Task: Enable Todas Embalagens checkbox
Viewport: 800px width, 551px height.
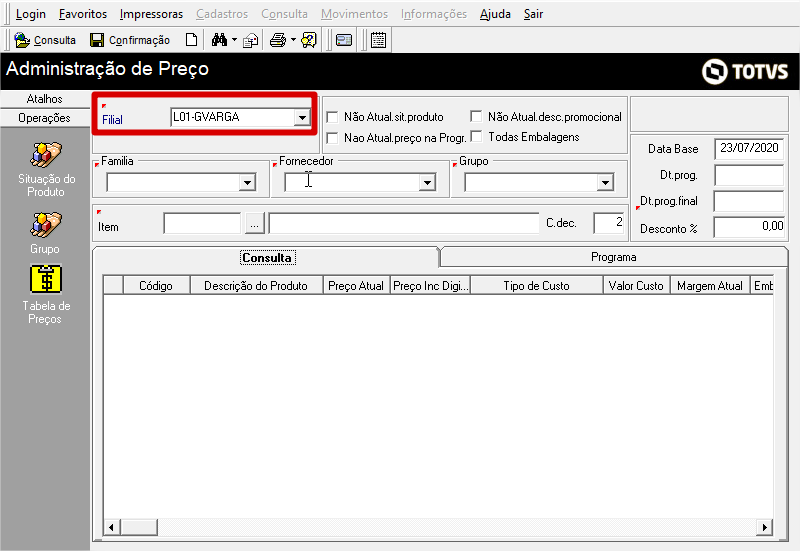Action: coord(476,136)
